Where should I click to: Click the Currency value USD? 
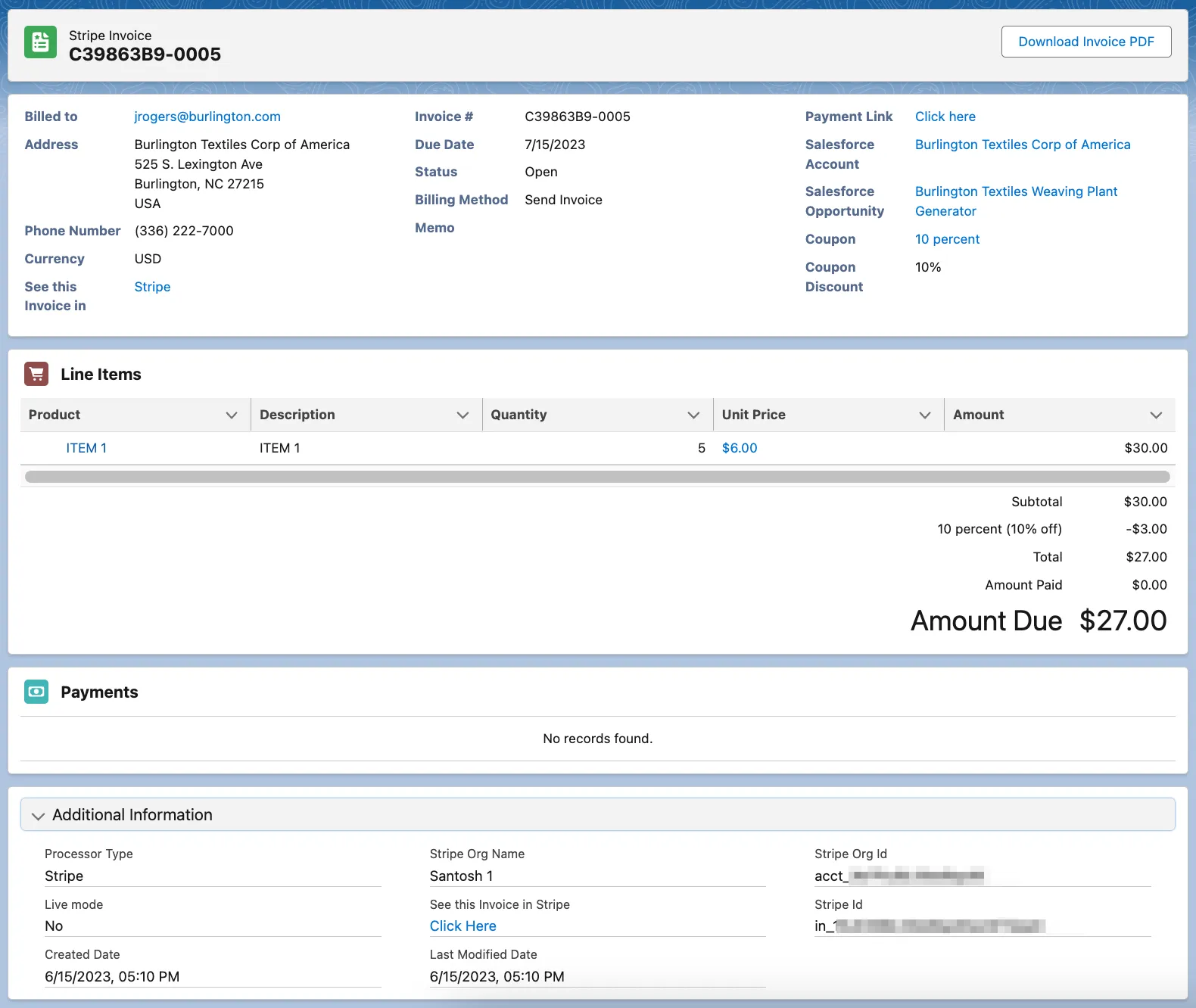(148, 259)
